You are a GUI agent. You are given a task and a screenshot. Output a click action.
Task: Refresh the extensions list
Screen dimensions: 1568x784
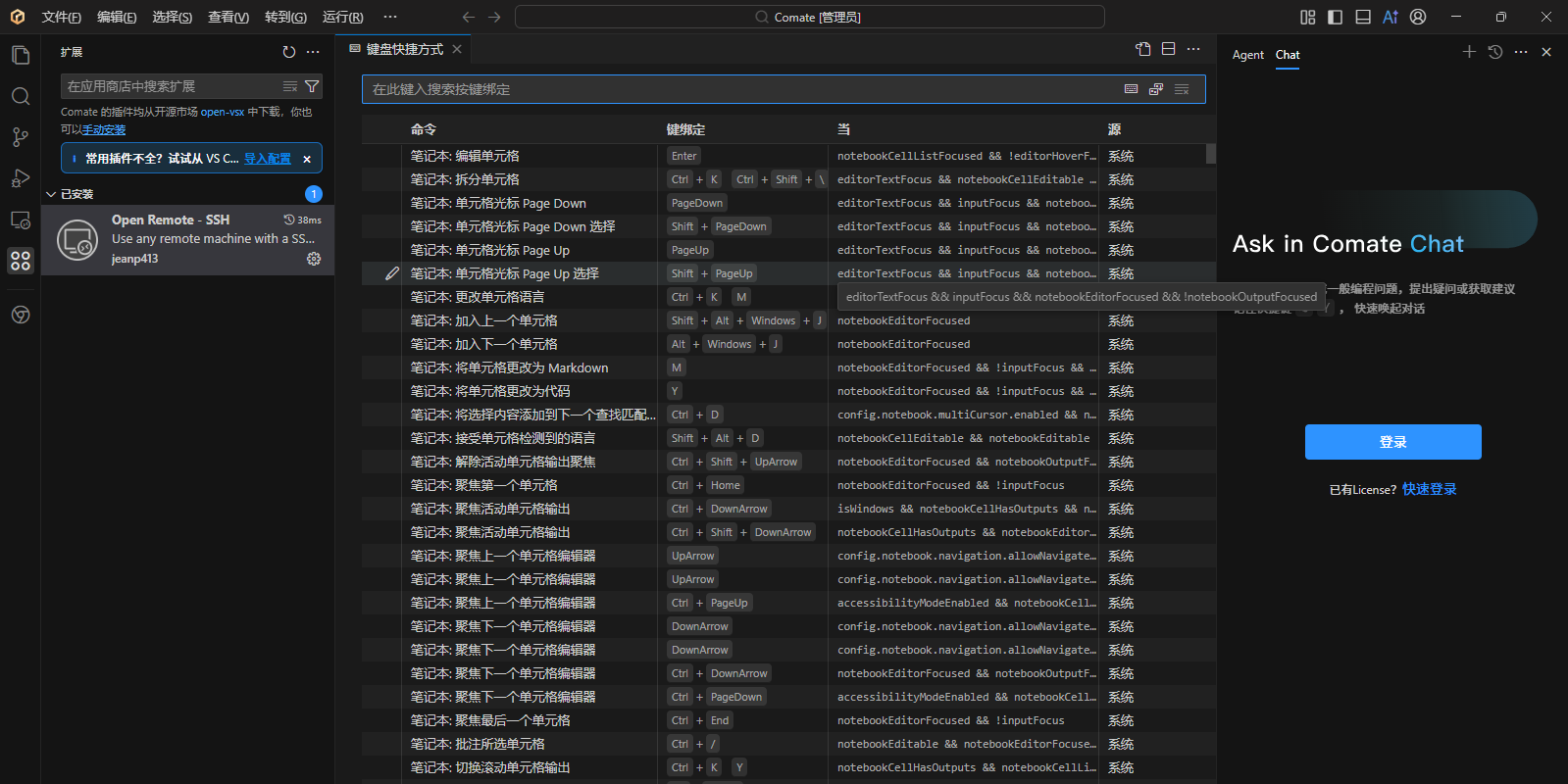coord(288,52)
